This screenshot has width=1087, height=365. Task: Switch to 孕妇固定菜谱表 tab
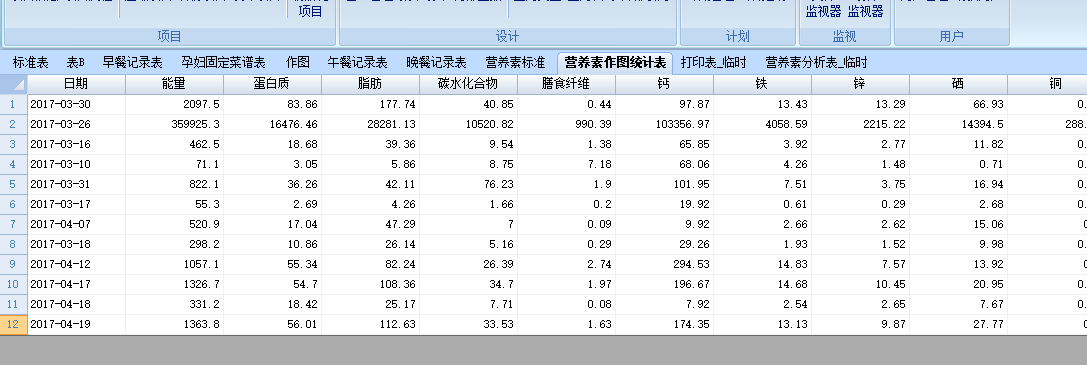click(x=223, y=63)
